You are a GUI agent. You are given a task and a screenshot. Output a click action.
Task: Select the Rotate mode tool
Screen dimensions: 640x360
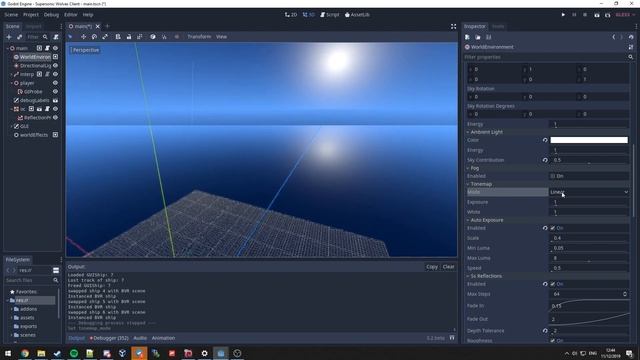(94, 37)
